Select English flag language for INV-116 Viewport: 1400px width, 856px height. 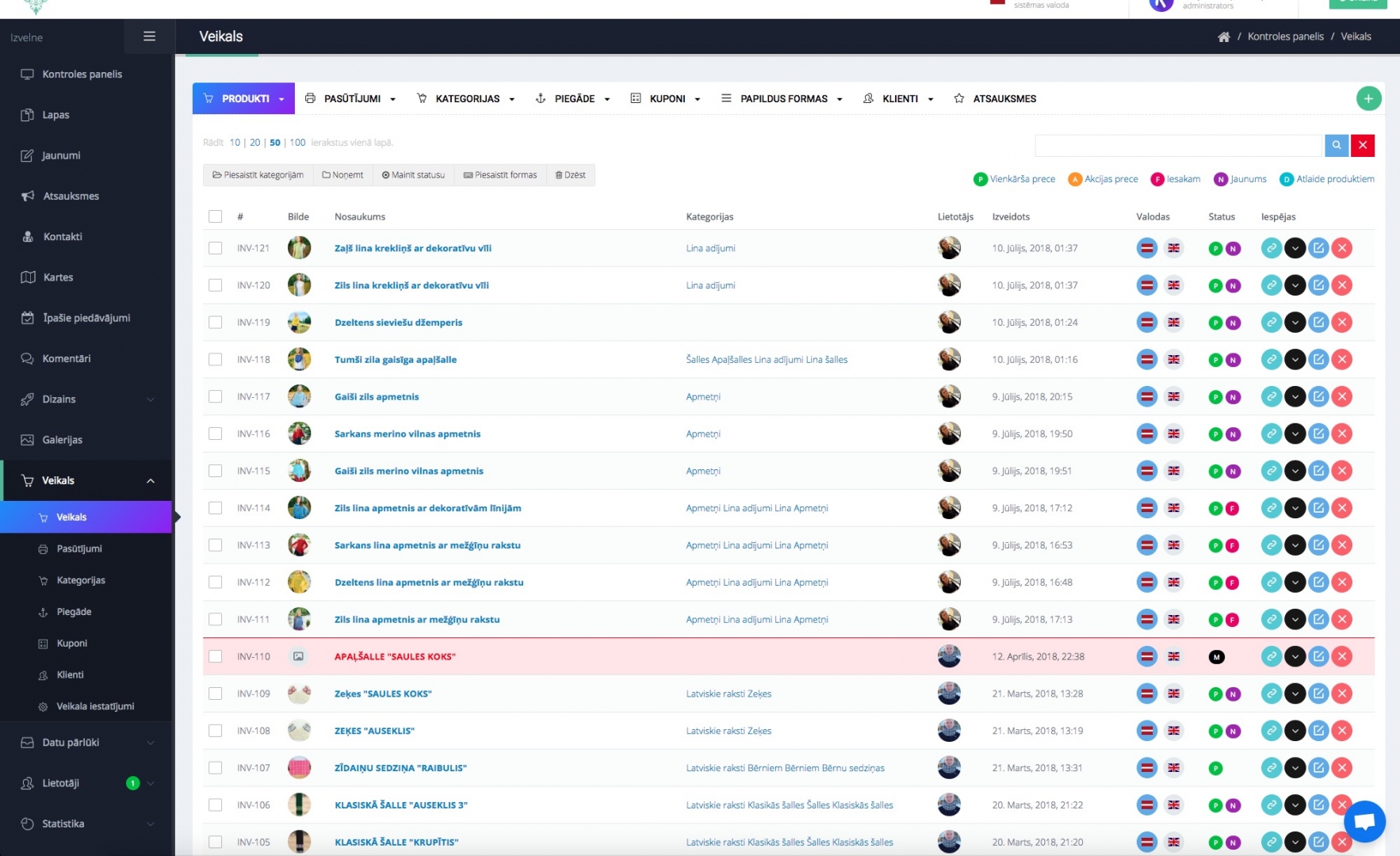click(1174, 434)
